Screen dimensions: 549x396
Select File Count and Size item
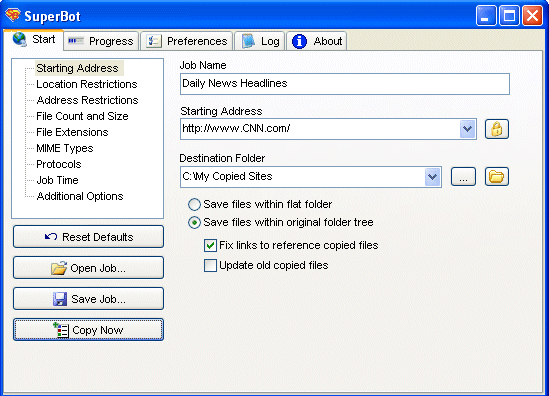point(82,116)
